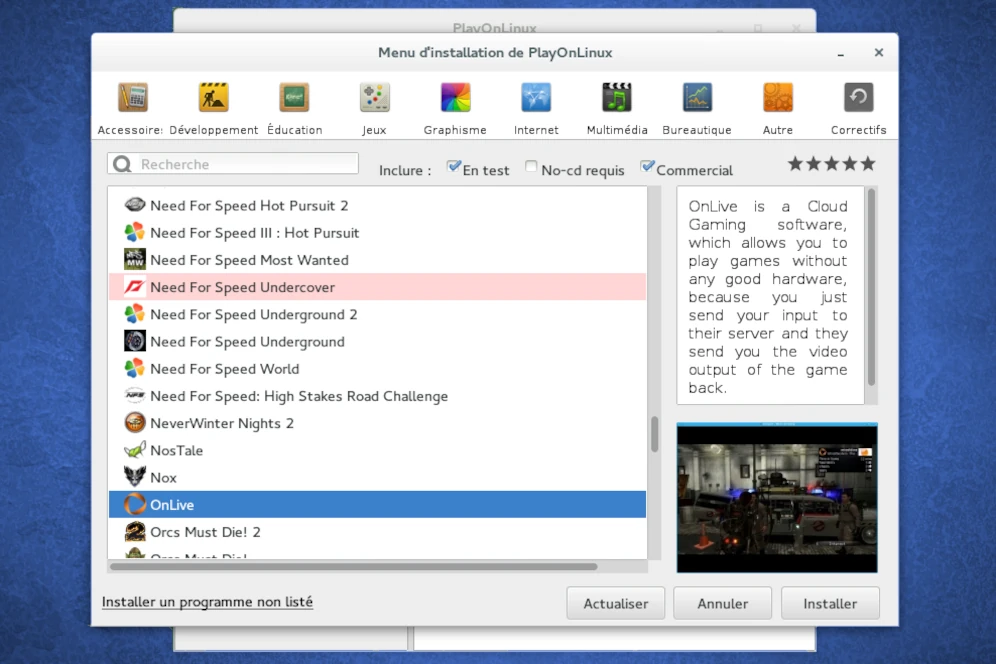Click the NosTale icon
The image size is (996, 664).
click(x=135, y=450)
